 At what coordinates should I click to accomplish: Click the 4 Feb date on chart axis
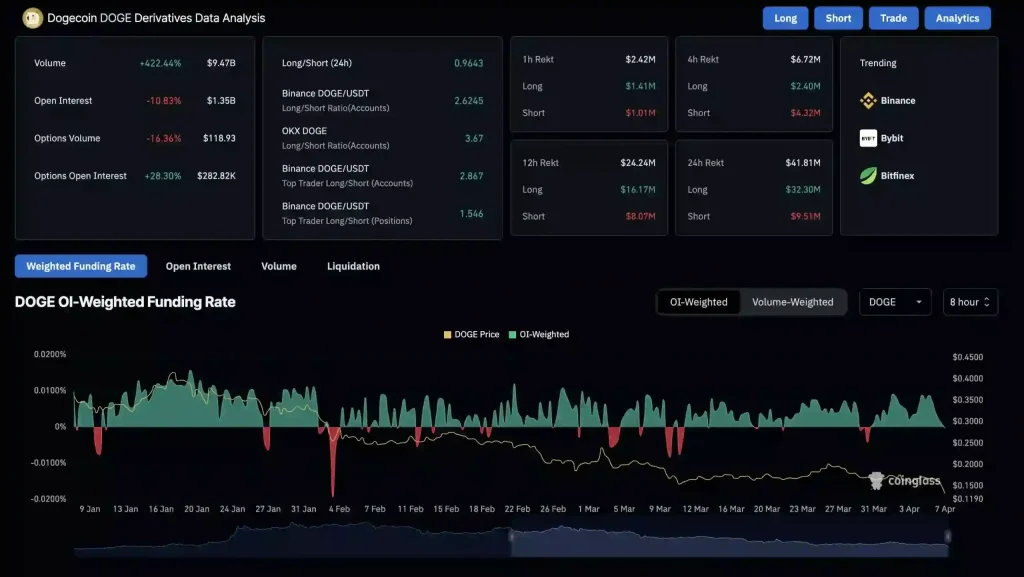coord(339,508)
